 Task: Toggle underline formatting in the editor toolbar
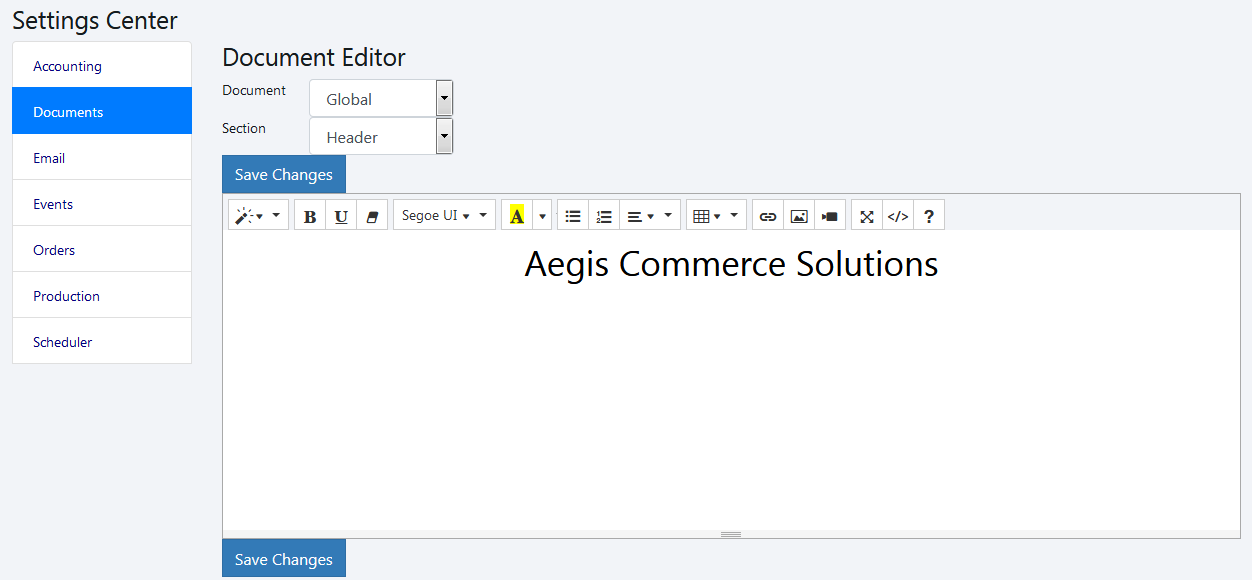click(x=341, y=216)
